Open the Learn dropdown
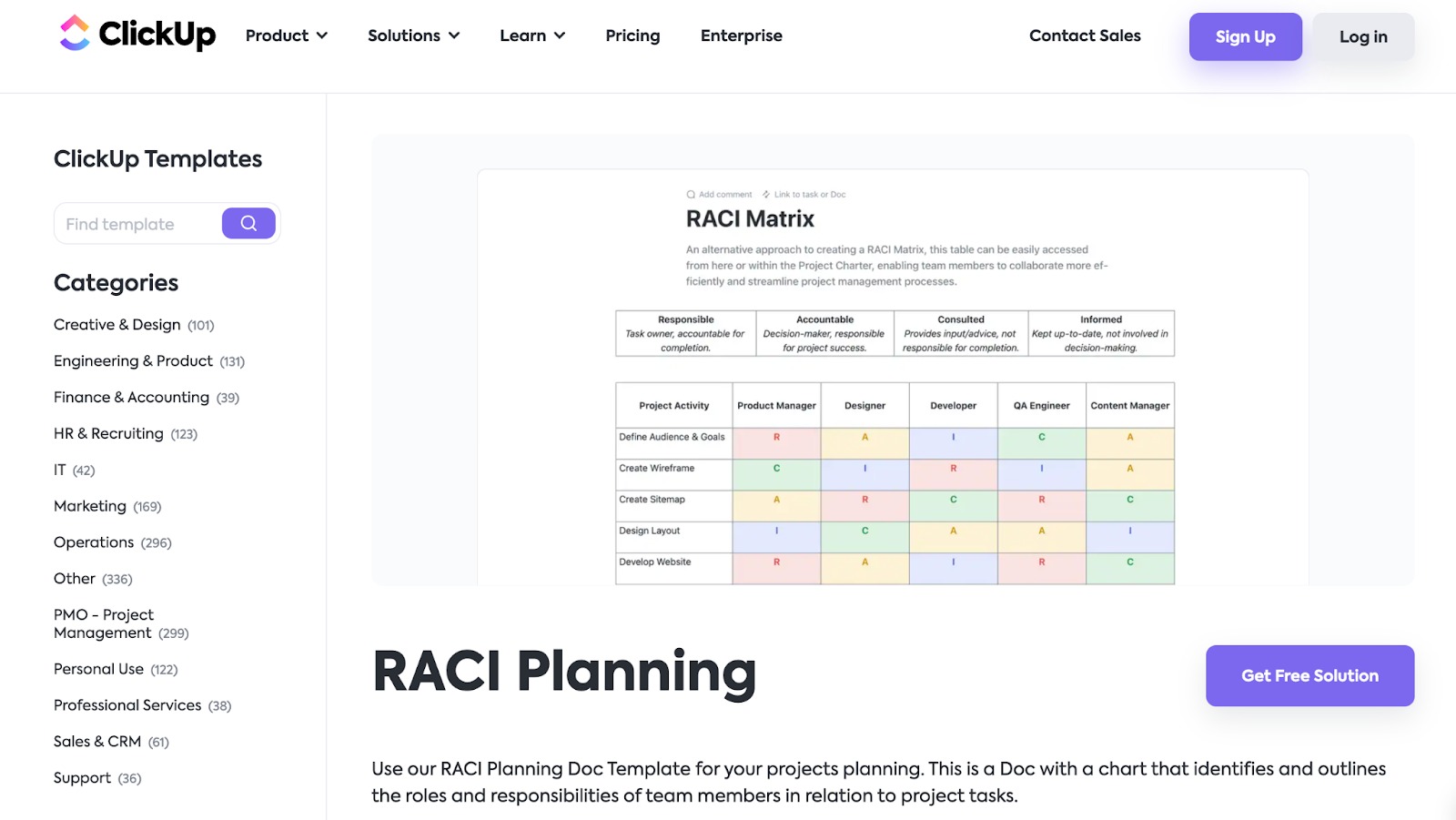Image resolution: width=1456 pixels, height=820 pixels. (532, 35)
